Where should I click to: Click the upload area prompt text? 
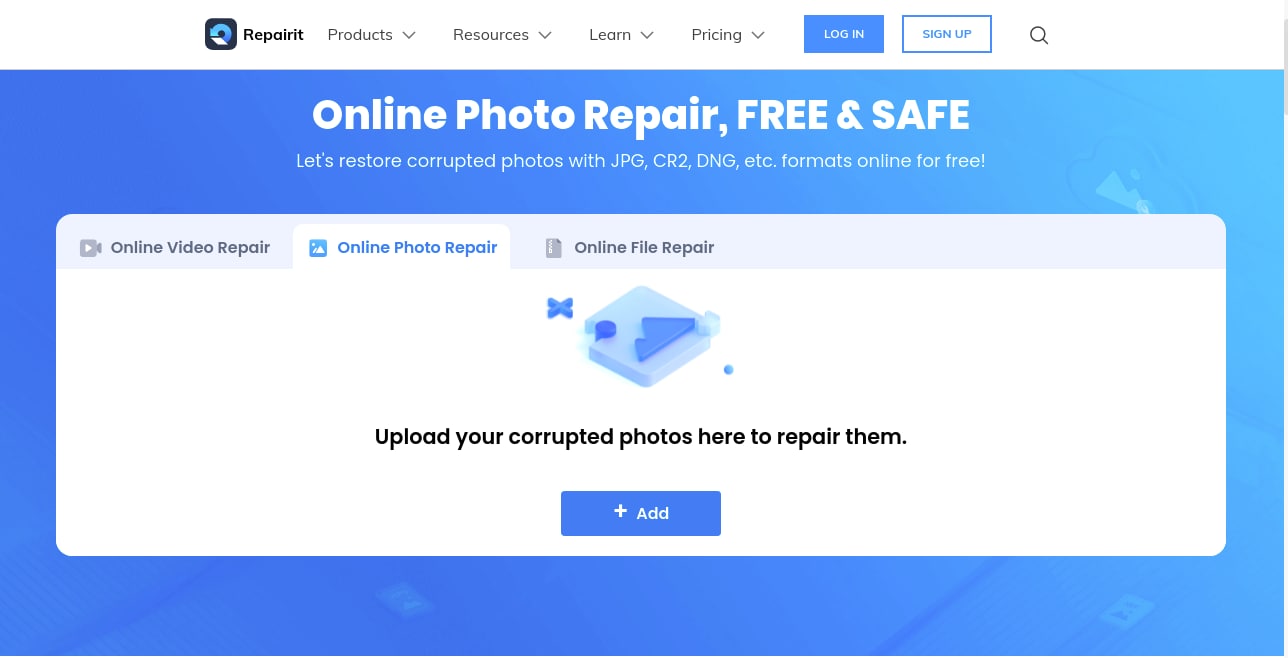click(641, 437)
